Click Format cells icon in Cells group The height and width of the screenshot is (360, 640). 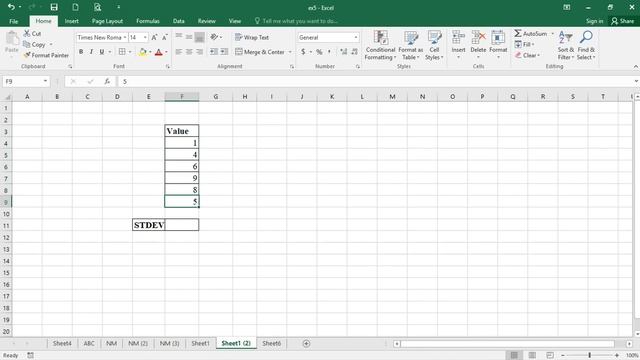coord(498,38)
